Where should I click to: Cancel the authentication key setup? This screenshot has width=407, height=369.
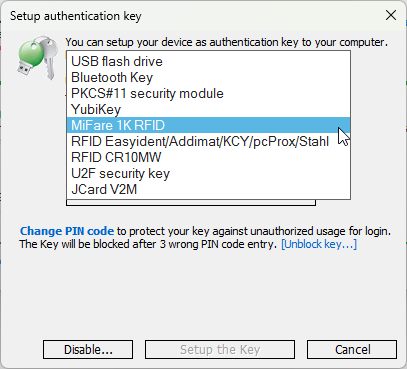coord(352,350)
